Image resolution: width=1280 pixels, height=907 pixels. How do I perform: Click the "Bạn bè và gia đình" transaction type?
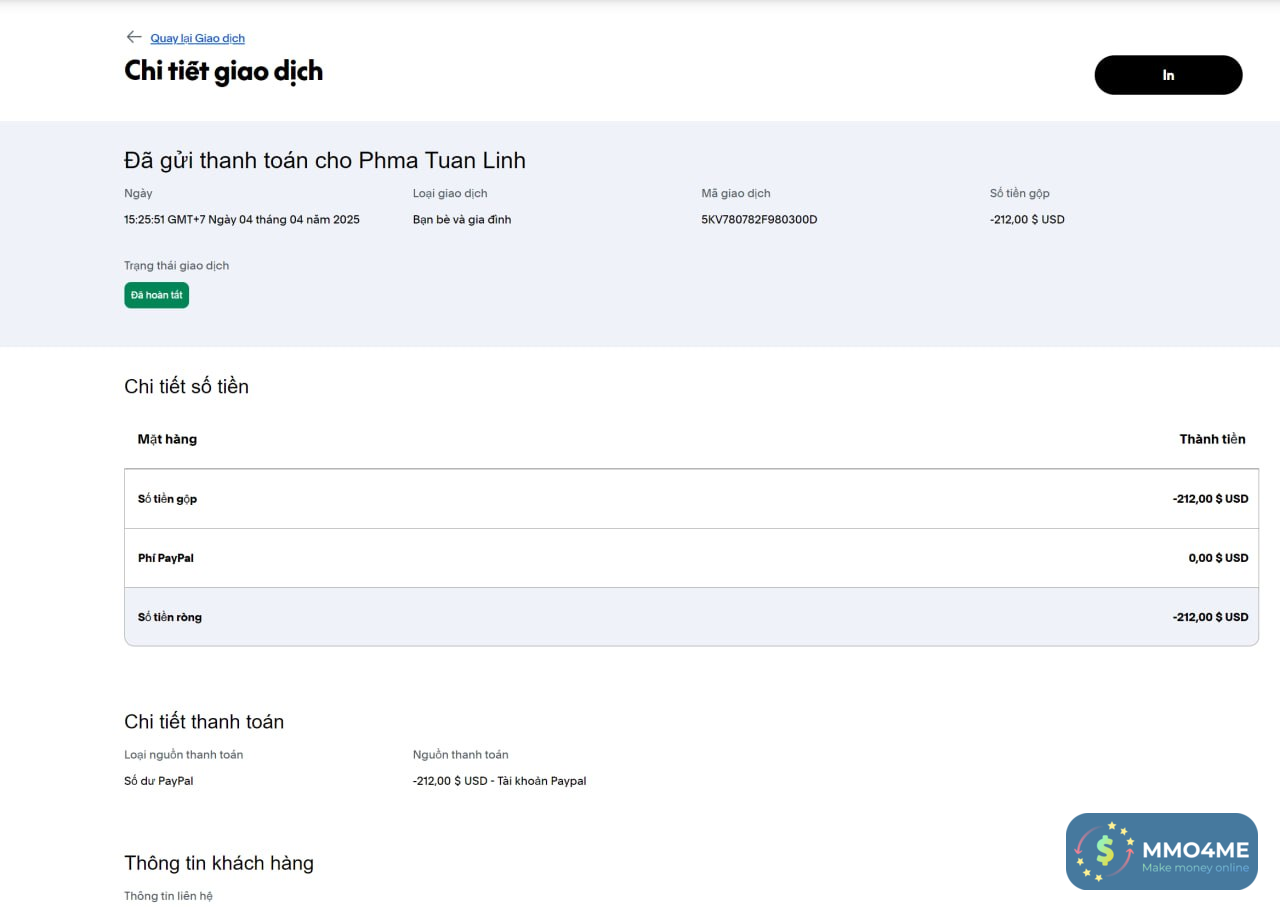461,219
